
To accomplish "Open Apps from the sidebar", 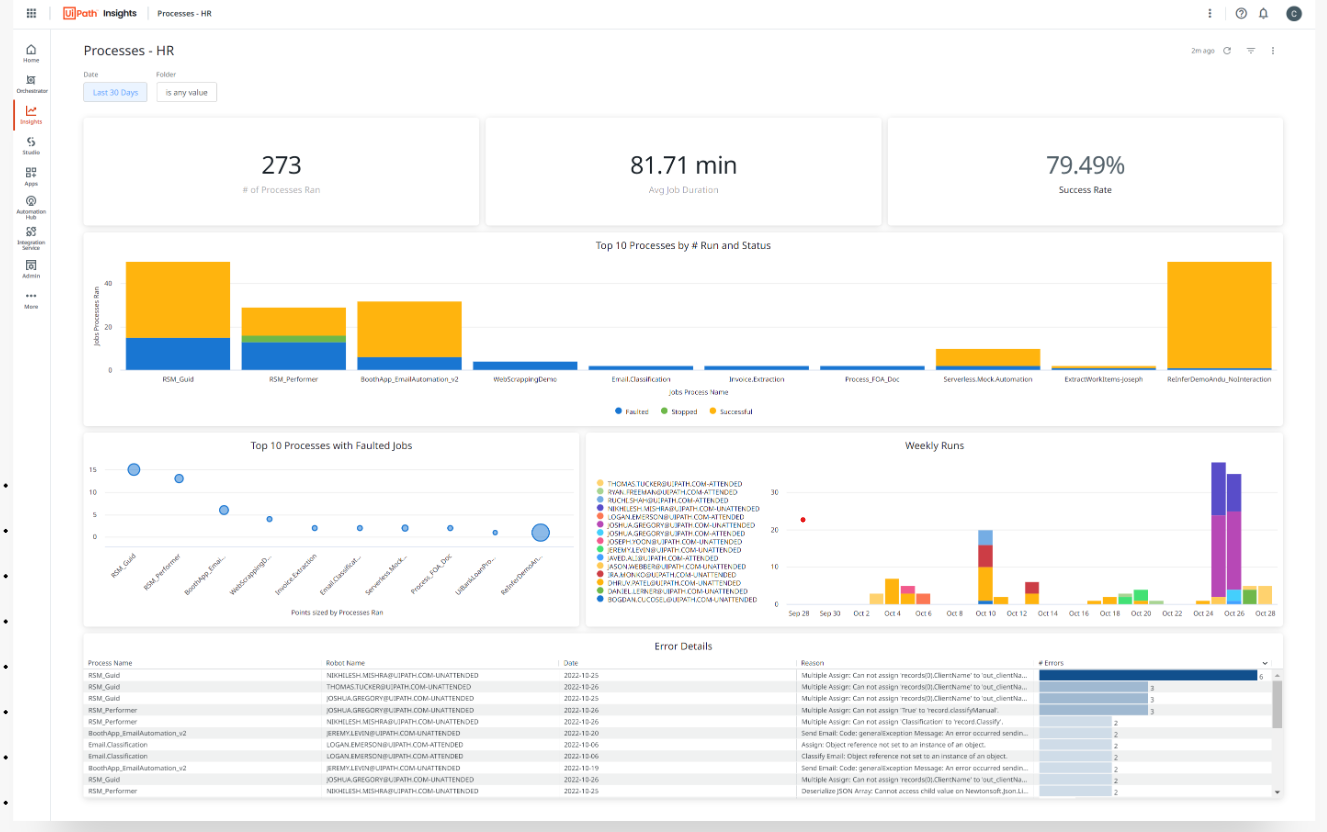I will point(31,177).
